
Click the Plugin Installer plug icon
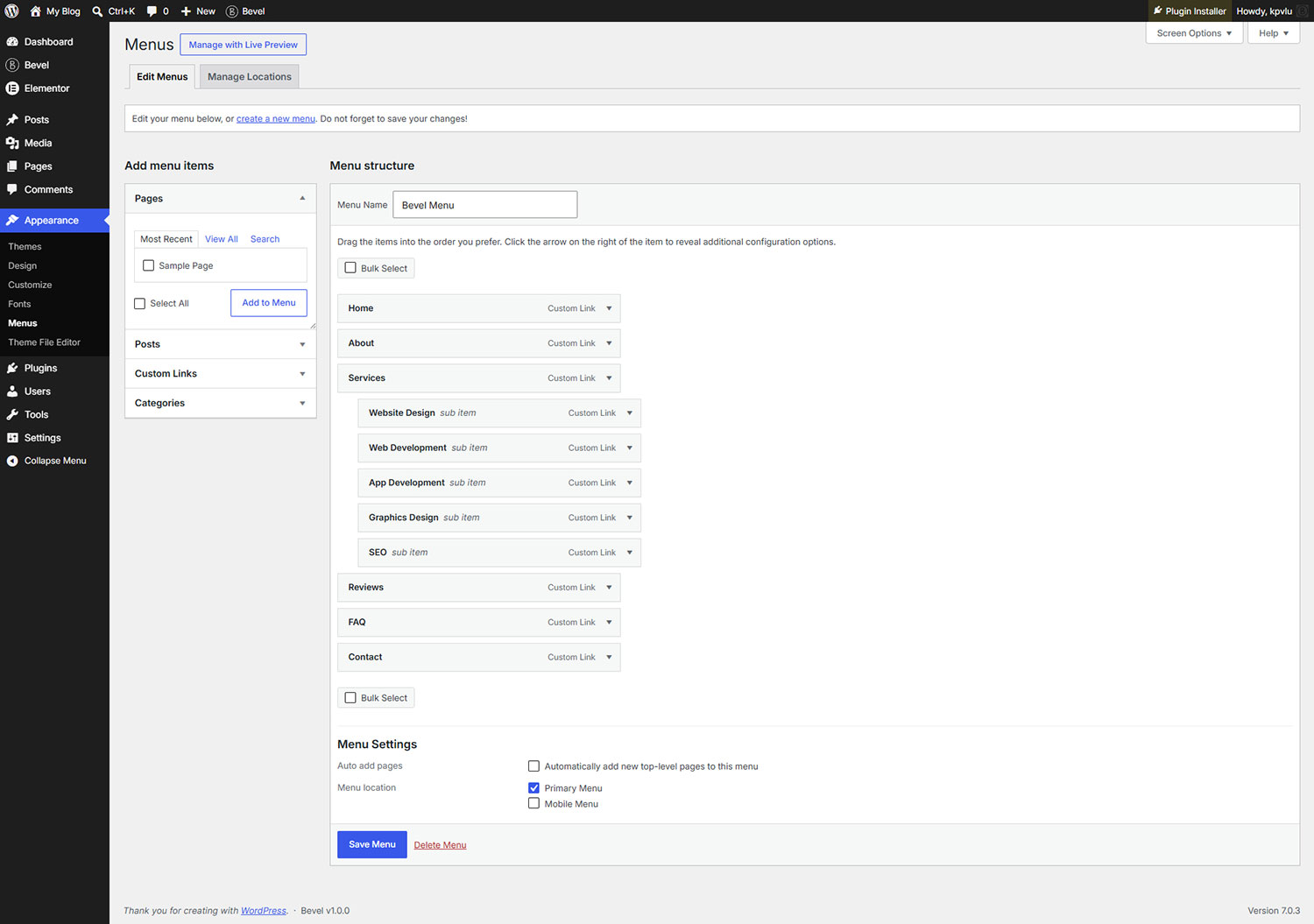1157,11
